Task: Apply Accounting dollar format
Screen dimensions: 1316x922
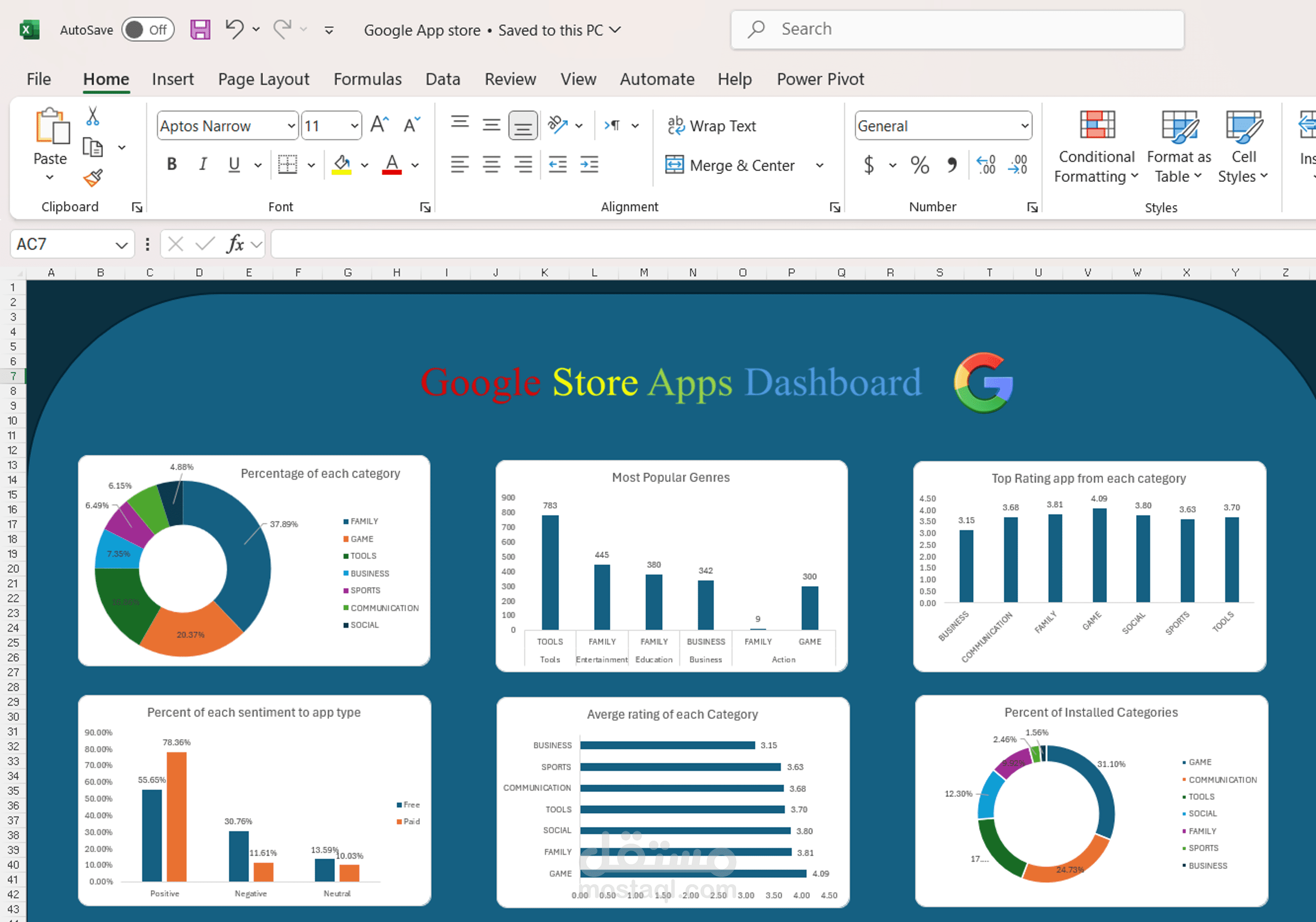Action: click(x=869, y=165)
